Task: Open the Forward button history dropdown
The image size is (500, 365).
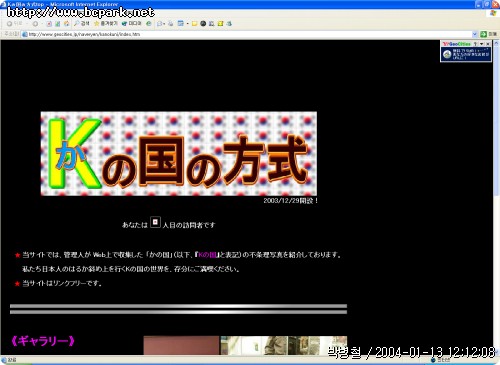Action: coord(41,24)
